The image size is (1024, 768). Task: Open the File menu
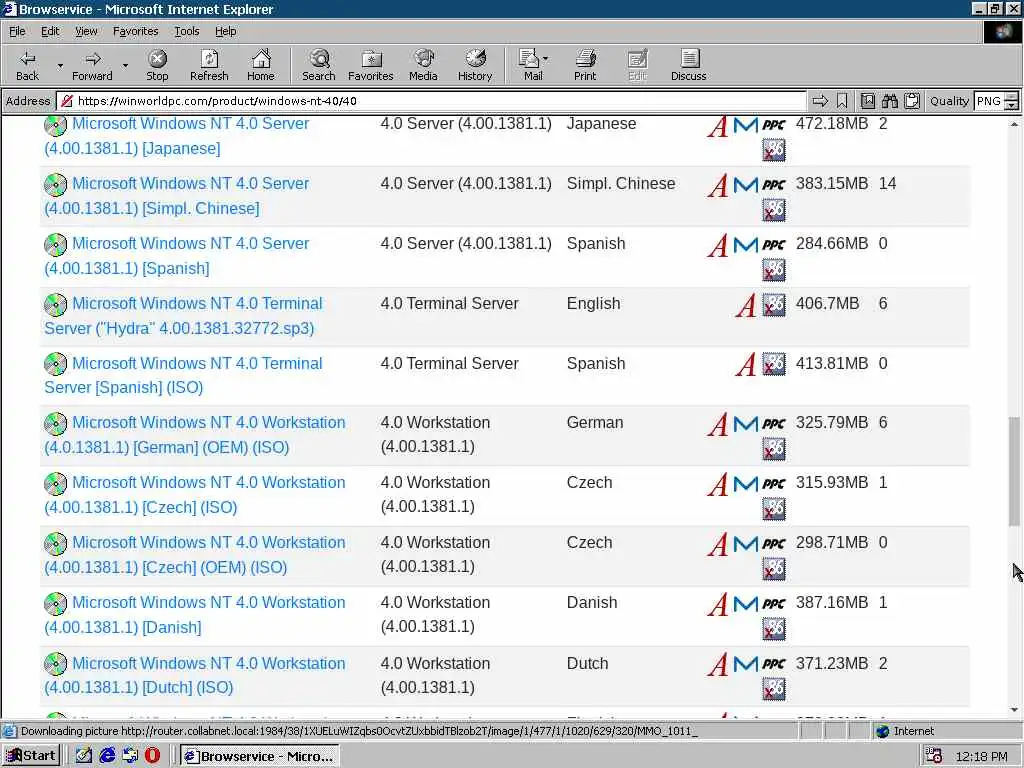click(17, 31)
